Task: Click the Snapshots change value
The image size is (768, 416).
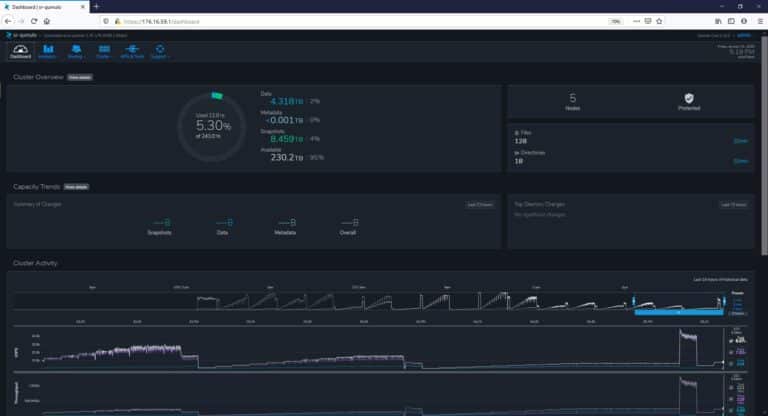Action: pos(160,223)
